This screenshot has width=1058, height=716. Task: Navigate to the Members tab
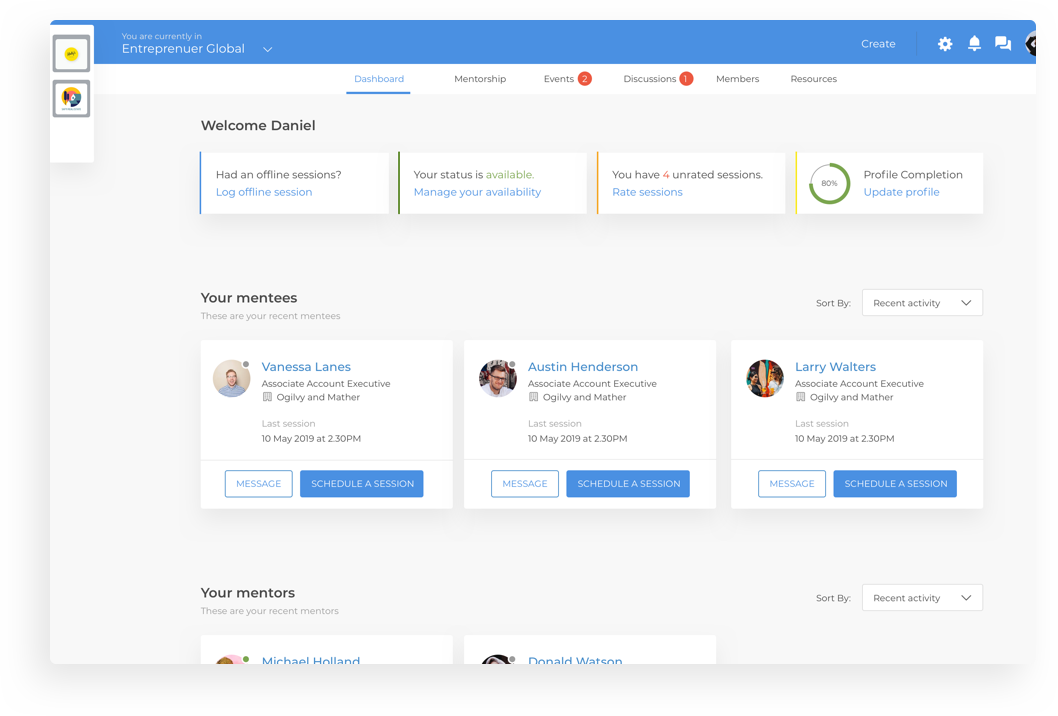click(x=737, y=79)
